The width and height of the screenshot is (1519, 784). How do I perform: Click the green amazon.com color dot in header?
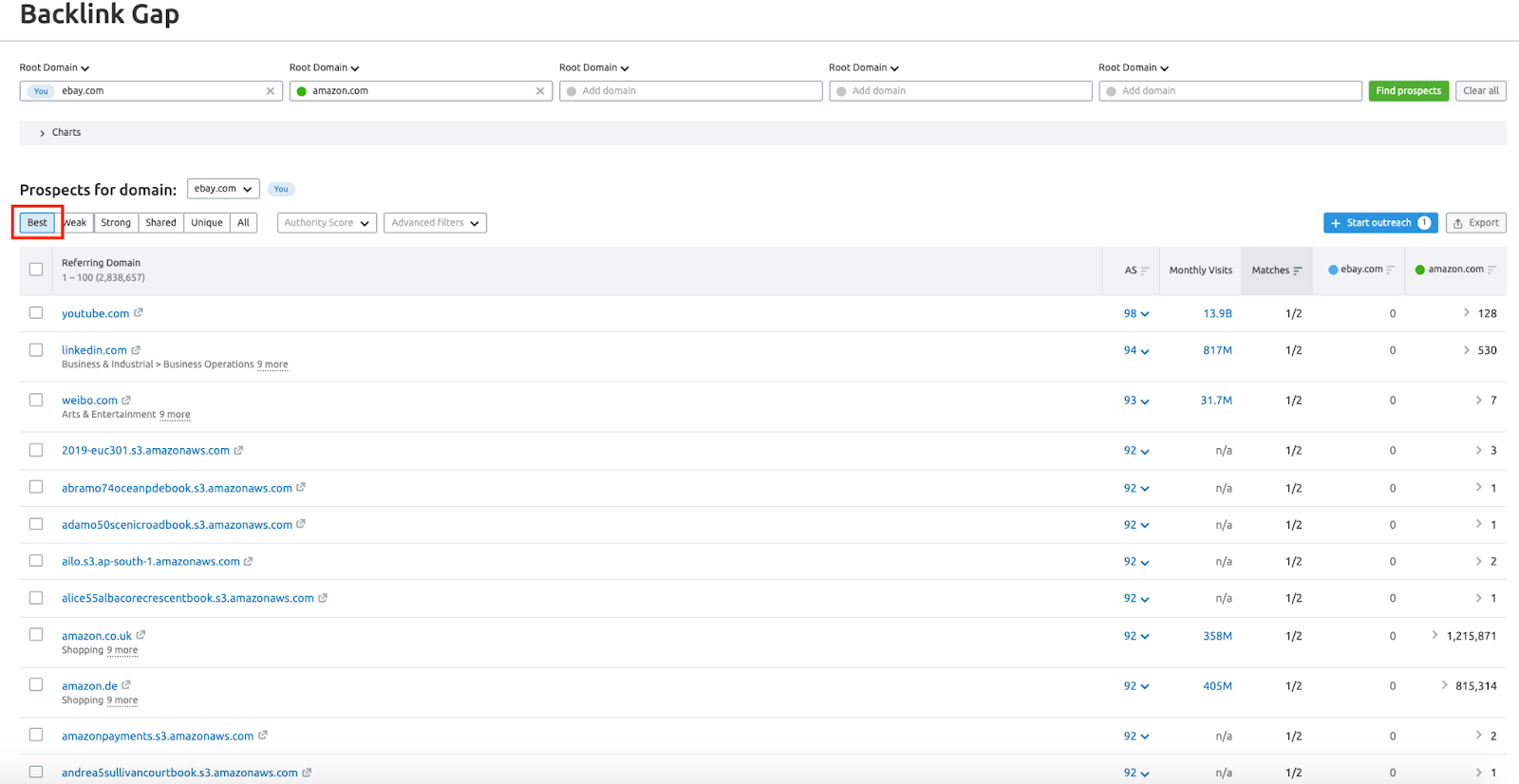(1420, 270)
